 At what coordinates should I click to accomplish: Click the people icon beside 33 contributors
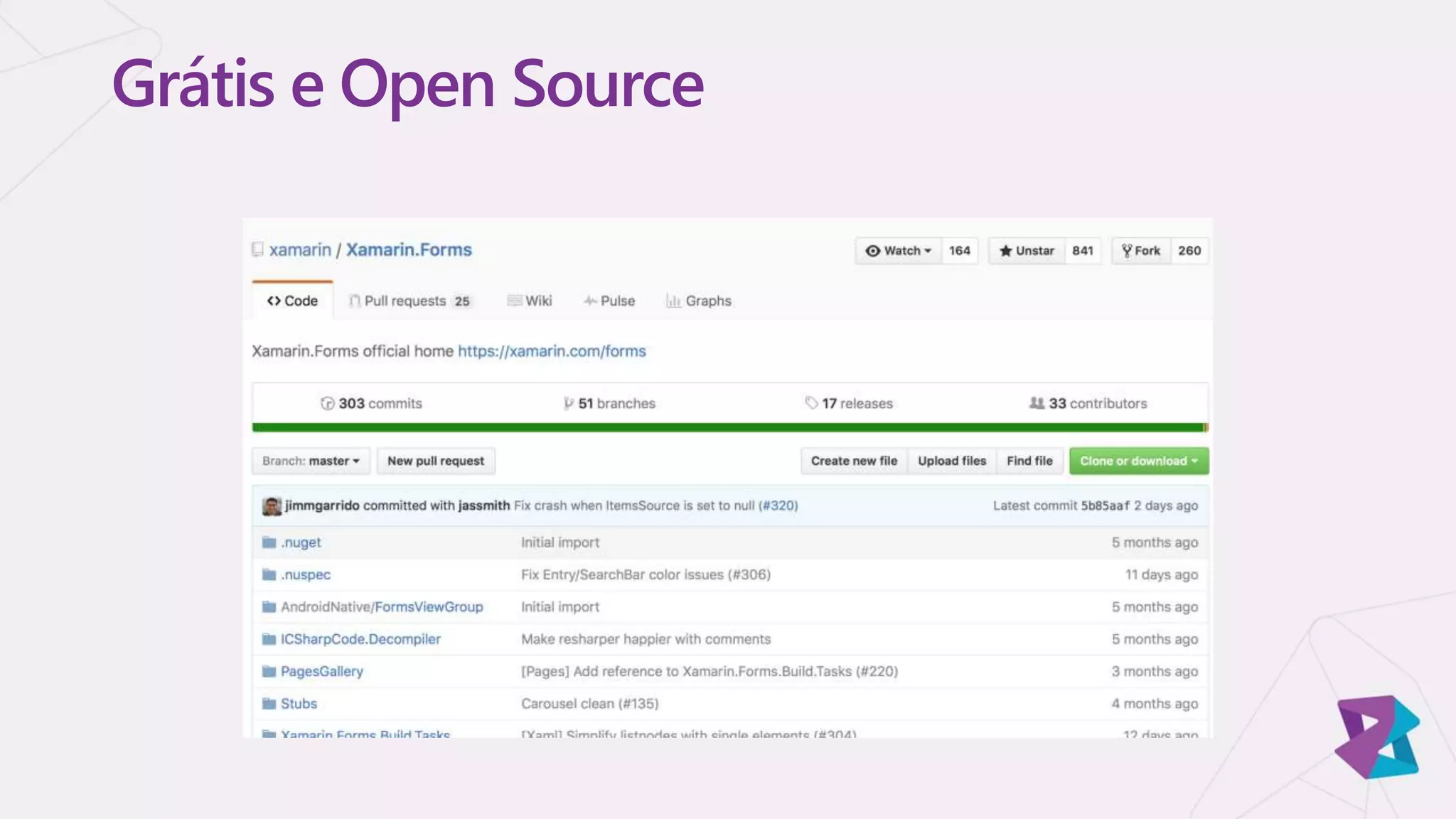[x=1037, y=403]
